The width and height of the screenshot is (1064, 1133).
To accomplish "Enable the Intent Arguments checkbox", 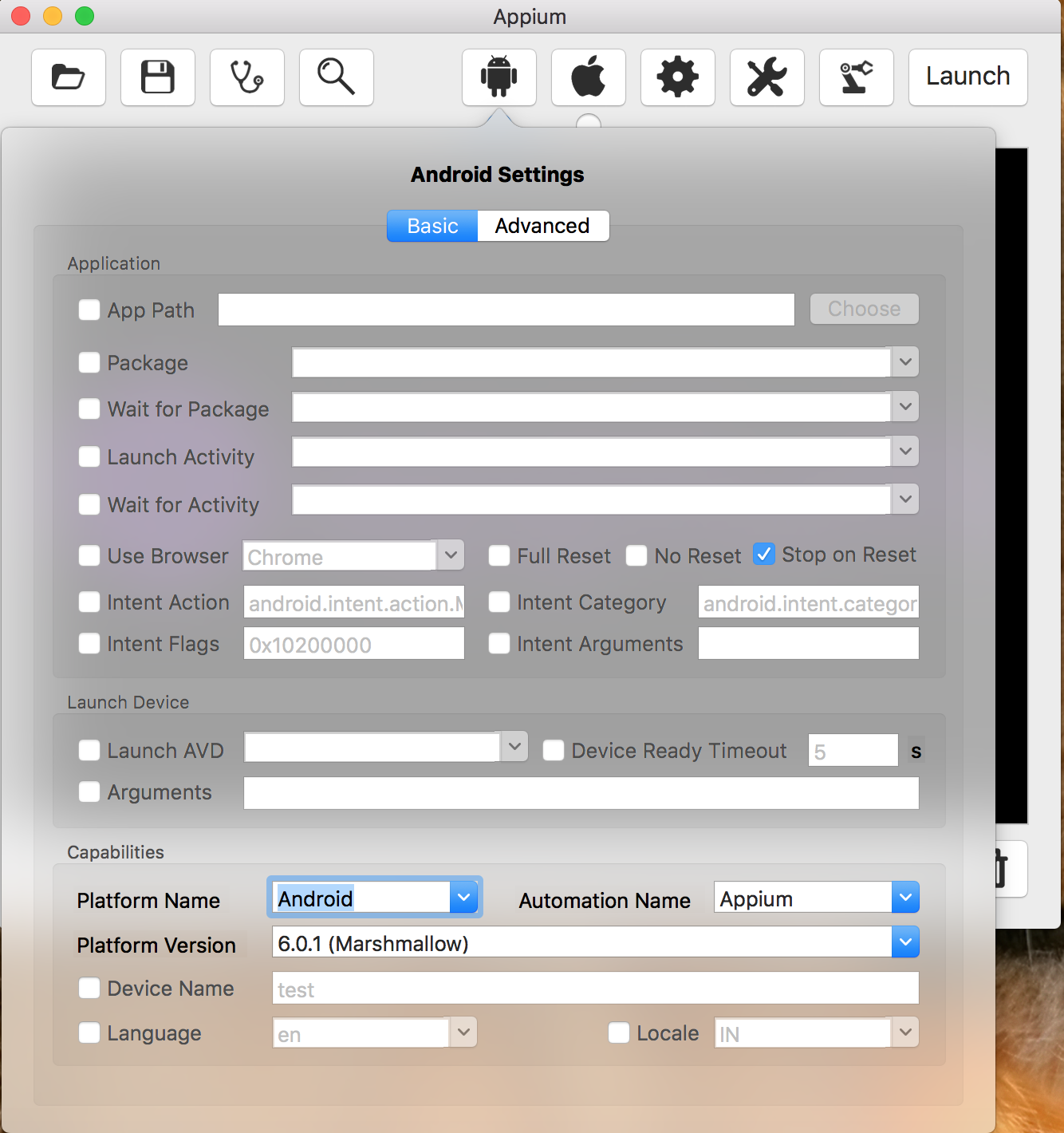I will [x=499, y=644].
